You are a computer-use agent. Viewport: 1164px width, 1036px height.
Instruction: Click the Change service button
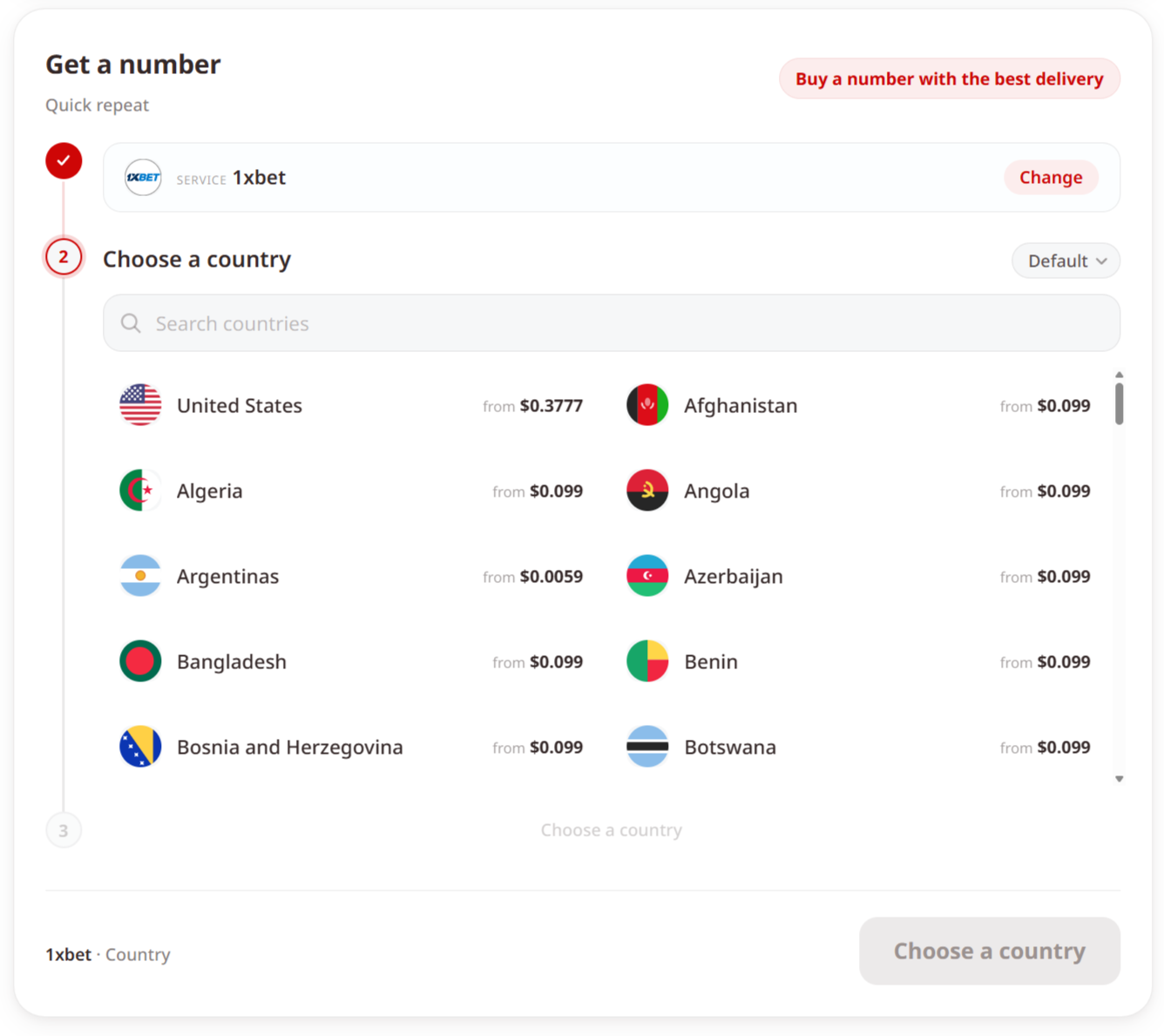pyautogui.click(x=1051, y=178)
